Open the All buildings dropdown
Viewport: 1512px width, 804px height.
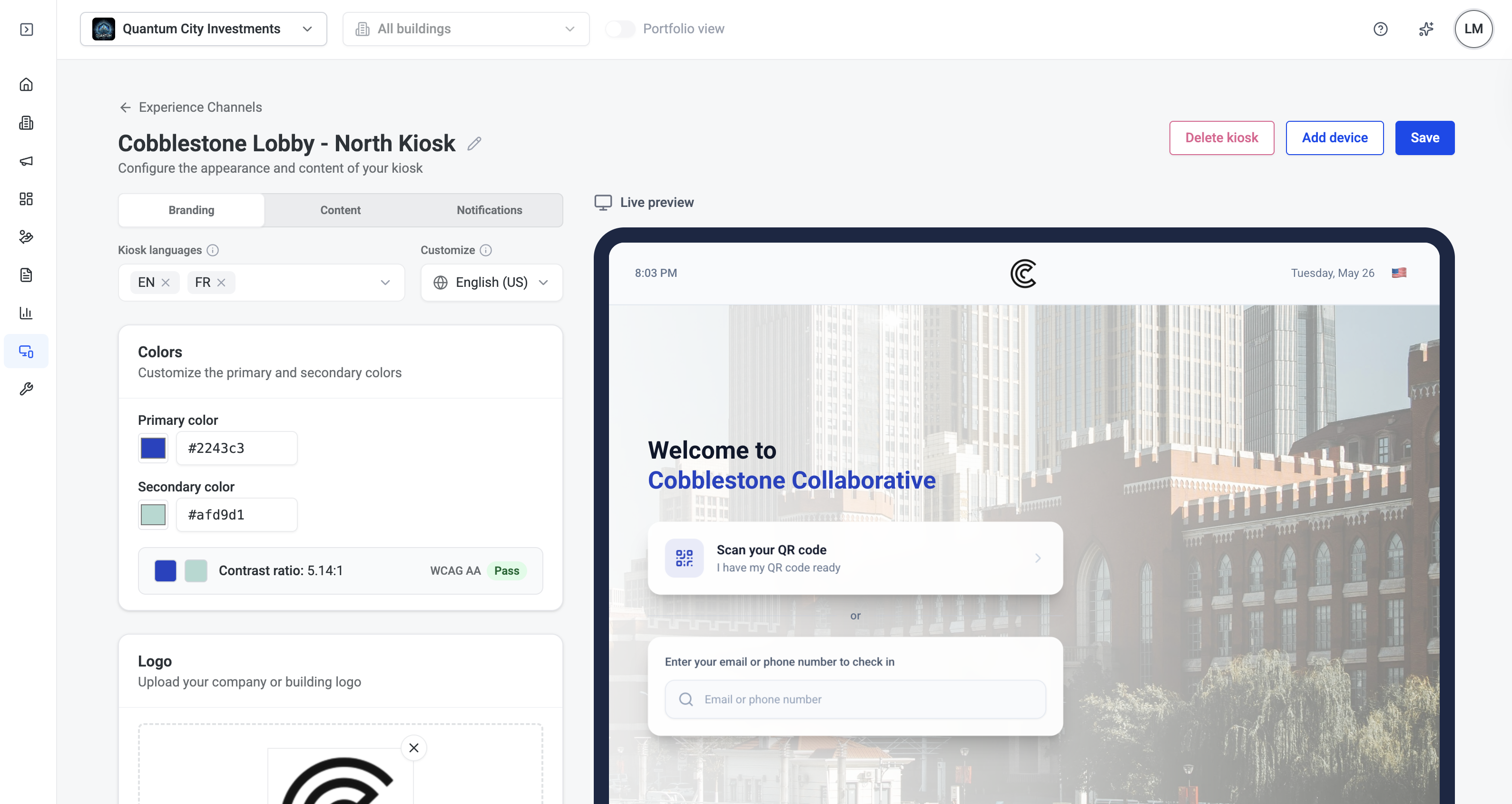[x=465, y=29]
